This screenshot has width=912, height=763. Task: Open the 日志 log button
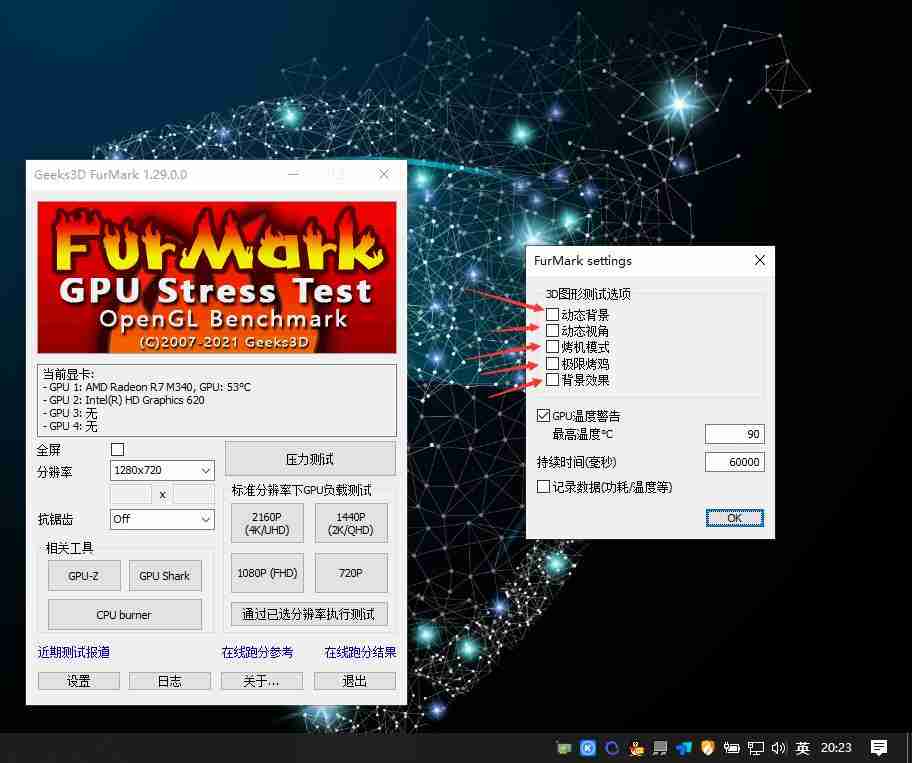tap(170, 681)
